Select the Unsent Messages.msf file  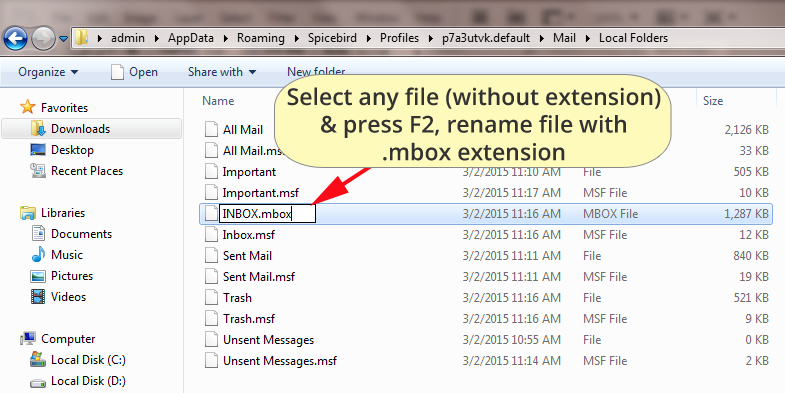[x=280, y=361]
